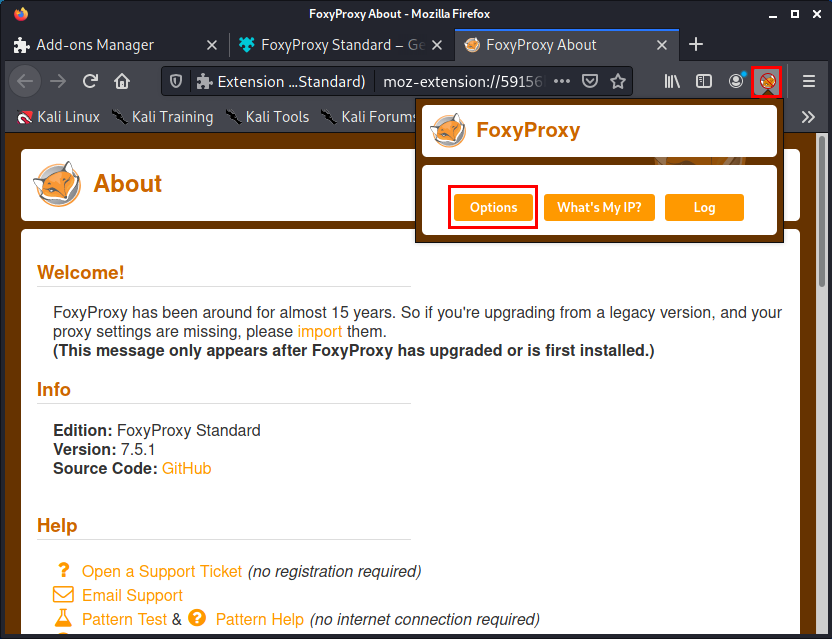The width and height of the screenshot is (832, 639).
Task: Click the What's My IP? button
Action: (x=599, y=207)
